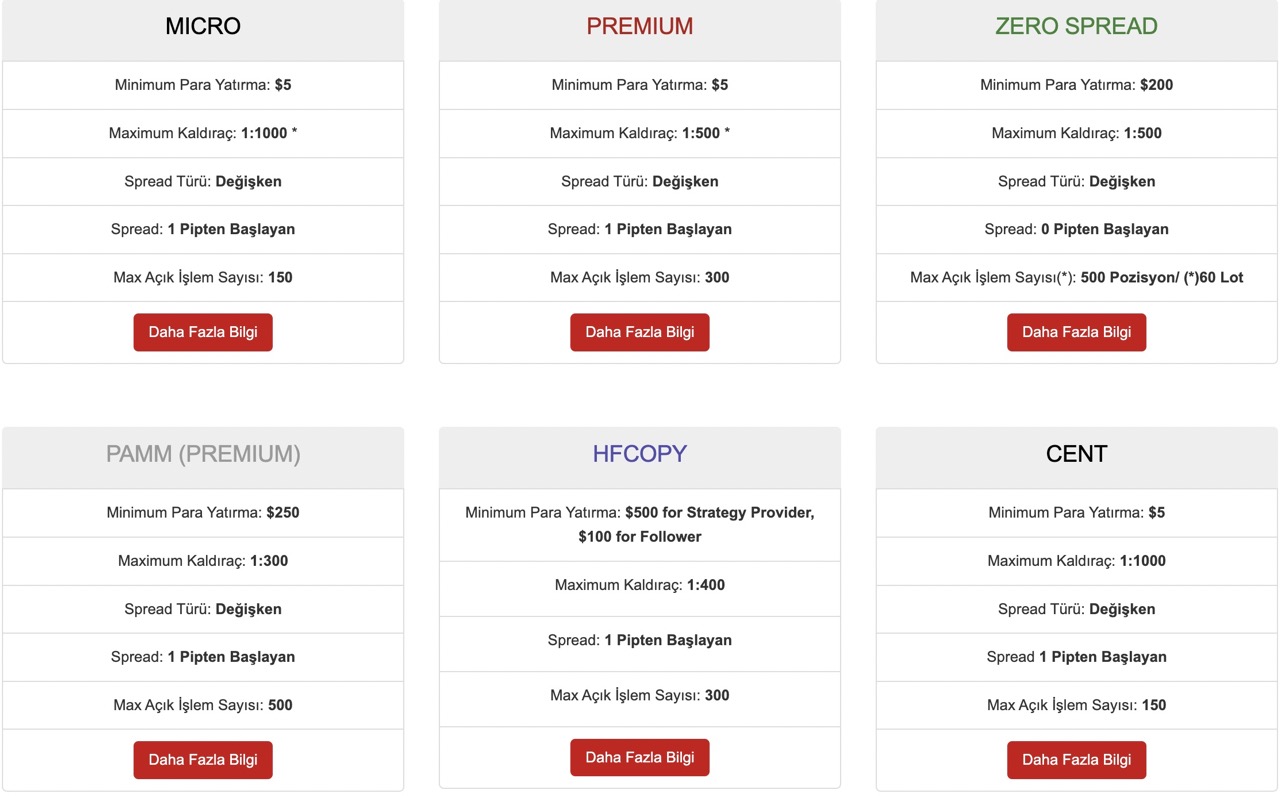This screenshot has width=1280, height=796.
Task: Click PAMM minimum deposit $250 row
Action: [203, 512]
